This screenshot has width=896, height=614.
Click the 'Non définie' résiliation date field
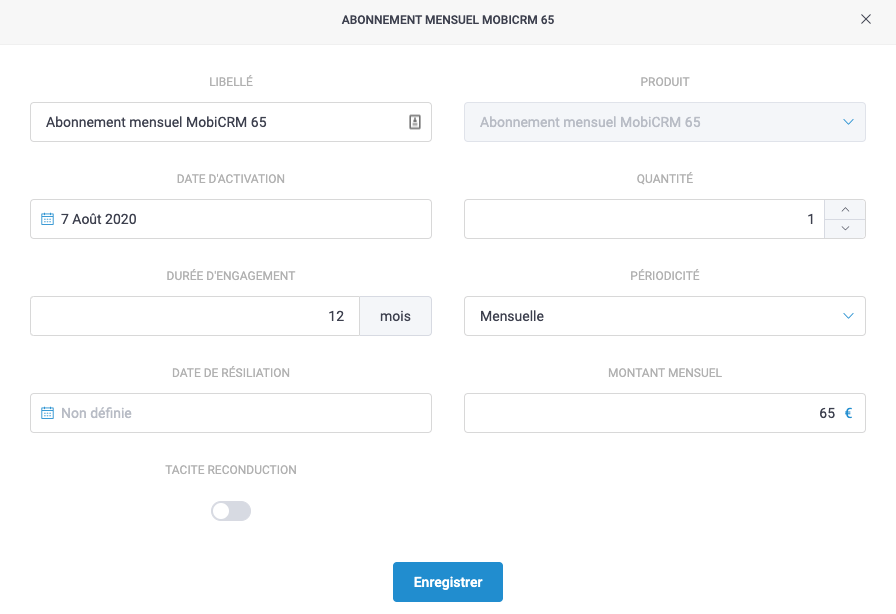tap(240, 413)
